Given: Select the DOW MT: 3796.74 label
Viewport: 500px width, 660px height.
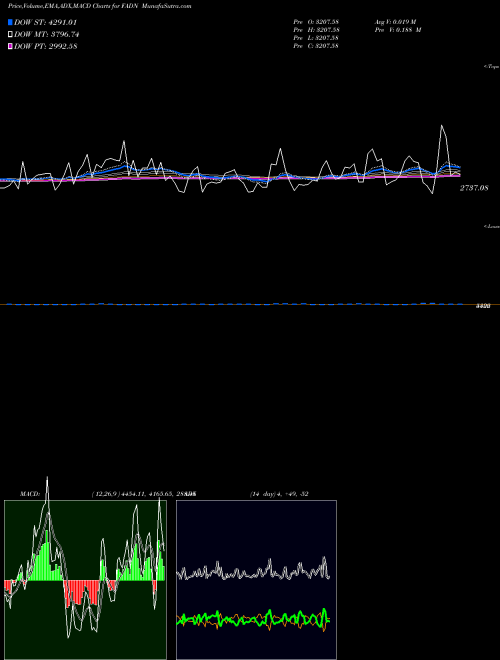Looking at the screenshot, I should [x=46, y=34].
